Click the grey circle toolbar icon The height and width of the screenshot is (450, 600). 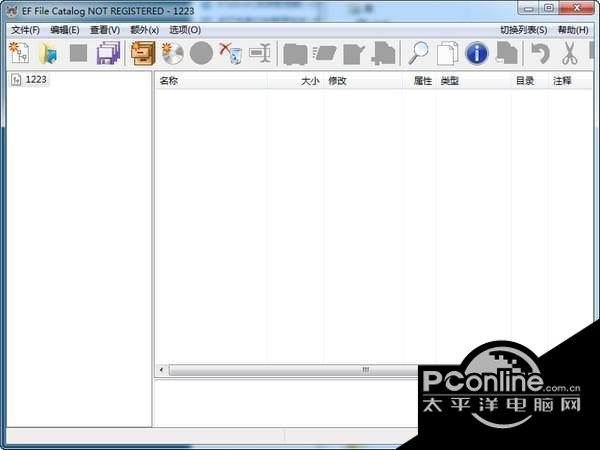tap(201, 53)
